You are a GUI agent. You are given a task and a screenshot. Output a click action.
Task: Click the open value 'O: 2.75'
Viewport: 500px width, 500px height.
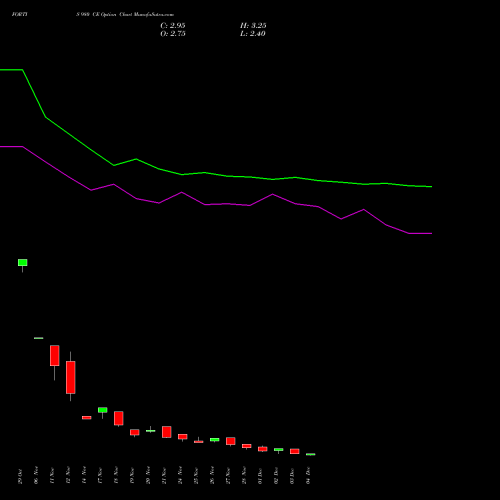pyautogui.click(x=173, y=34)
